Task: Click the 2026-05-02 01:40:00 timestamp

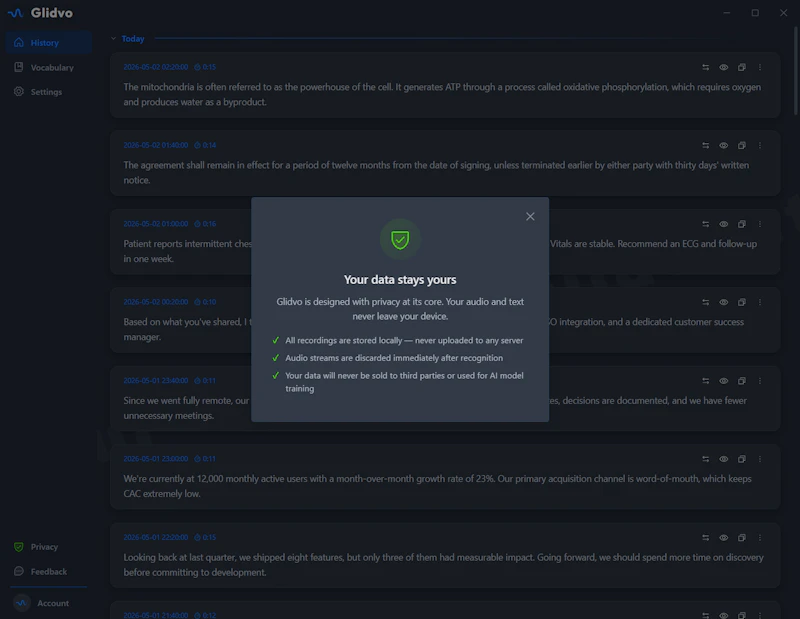Action: [x=156, y=145]
